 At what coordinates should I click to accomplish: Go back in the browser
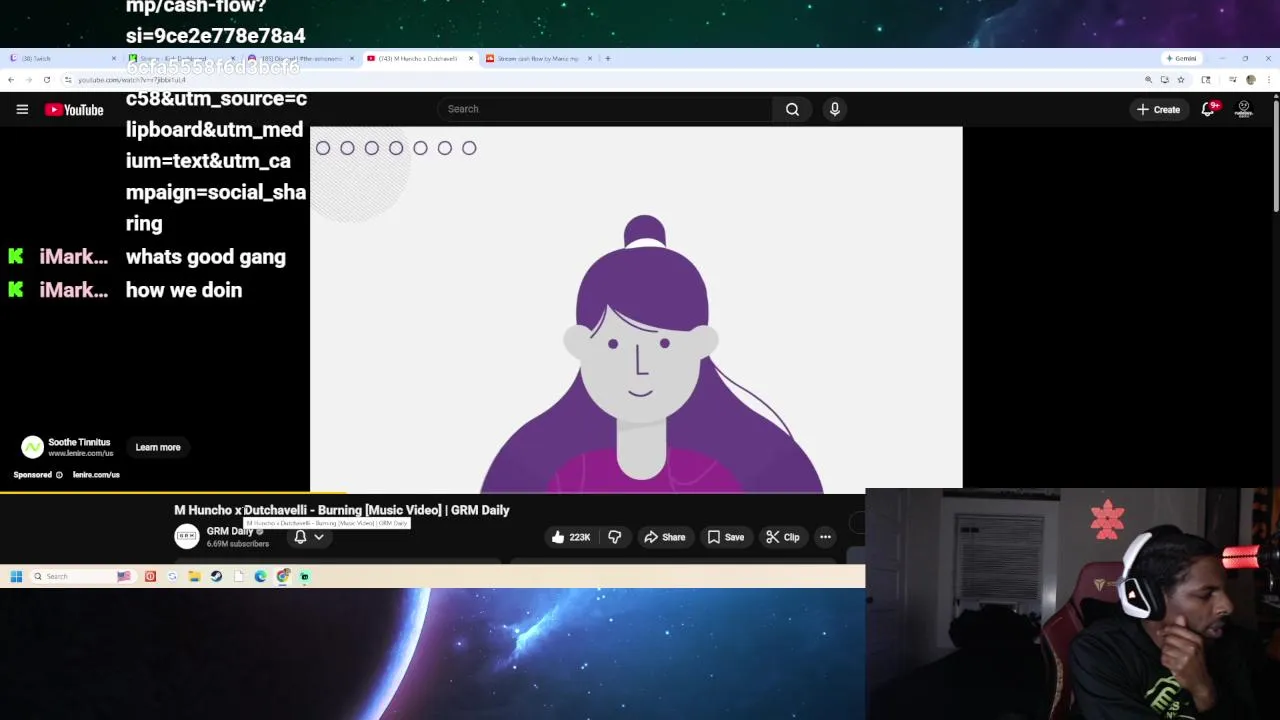(11, 80)
